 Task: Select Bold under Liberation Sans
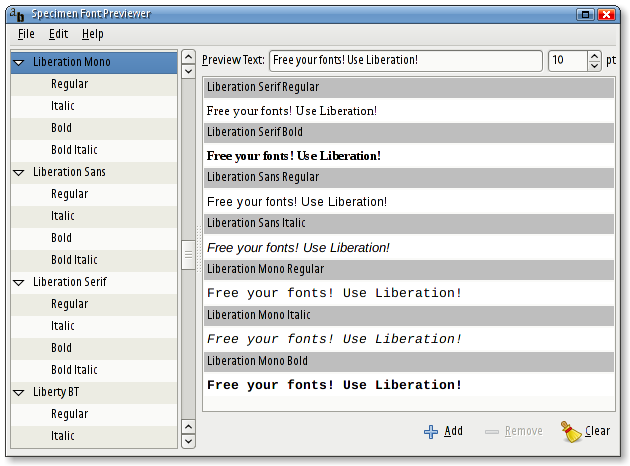tap(94, 238)
